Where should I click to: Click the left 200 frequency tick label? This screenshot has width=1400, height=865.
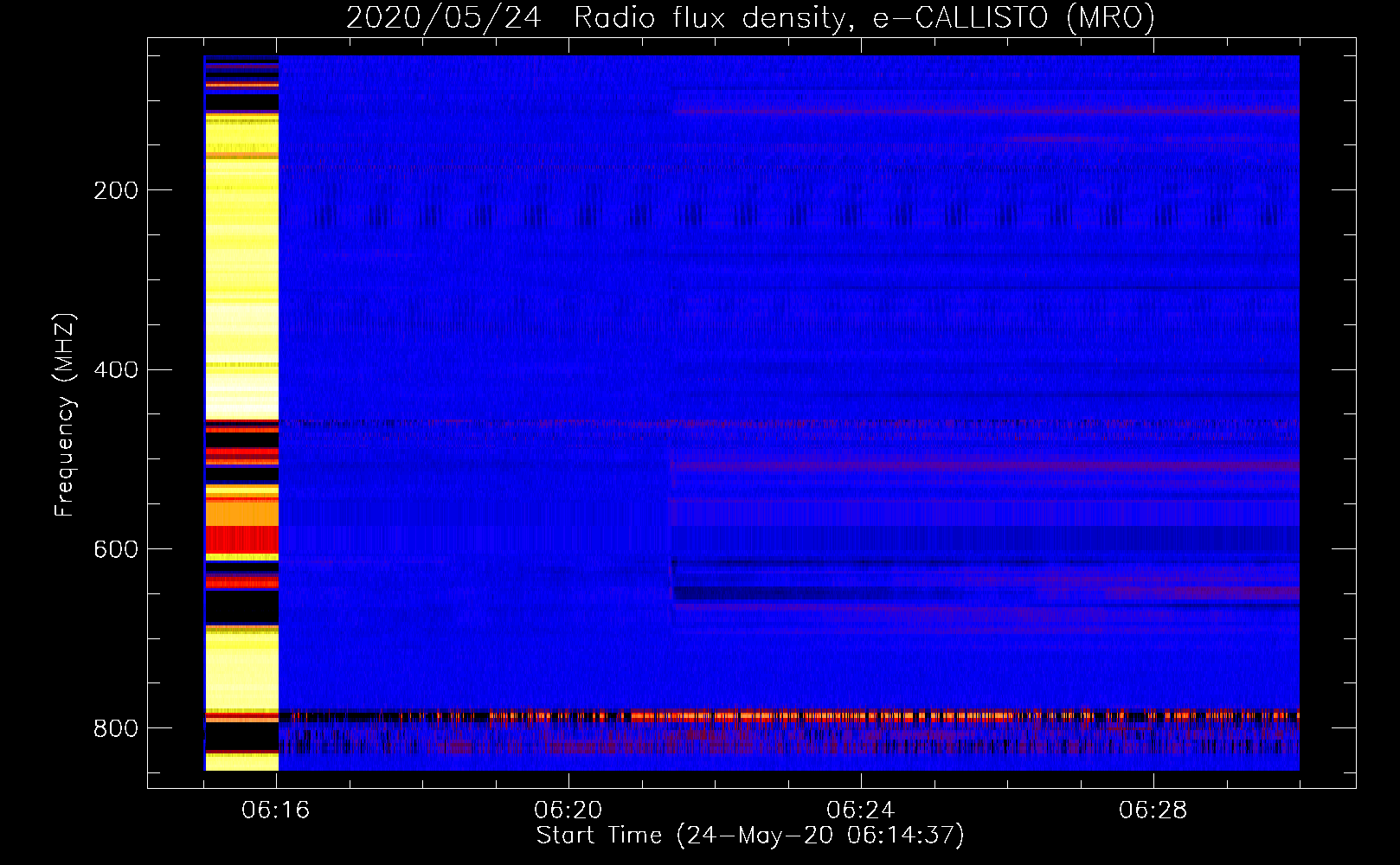[x=115, y=190]
